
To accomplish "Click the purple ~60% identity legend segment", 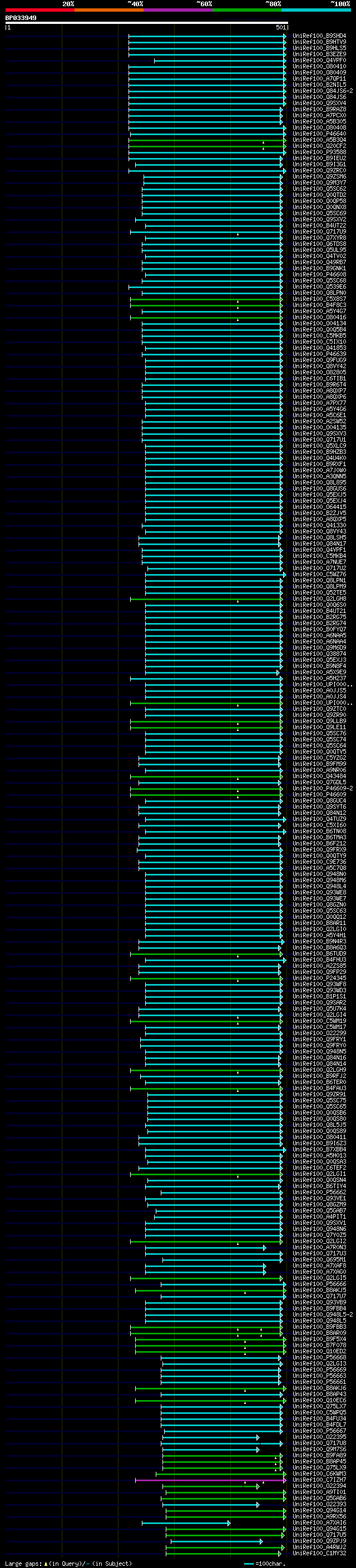I will pyautogui.click(x=177, y=10).
